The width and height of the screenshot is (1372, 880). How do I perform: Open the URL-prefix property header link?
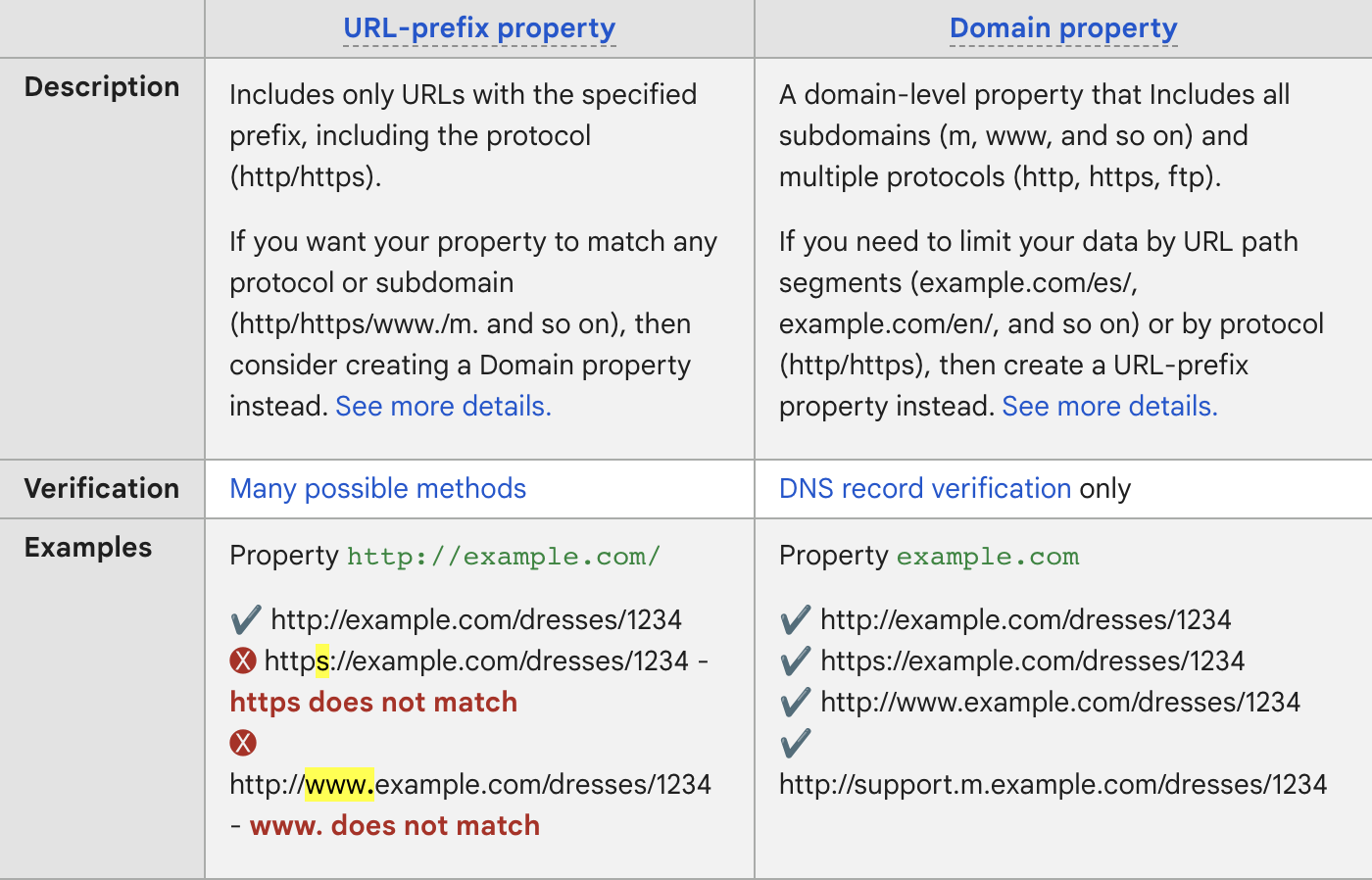tap(479, 28)
